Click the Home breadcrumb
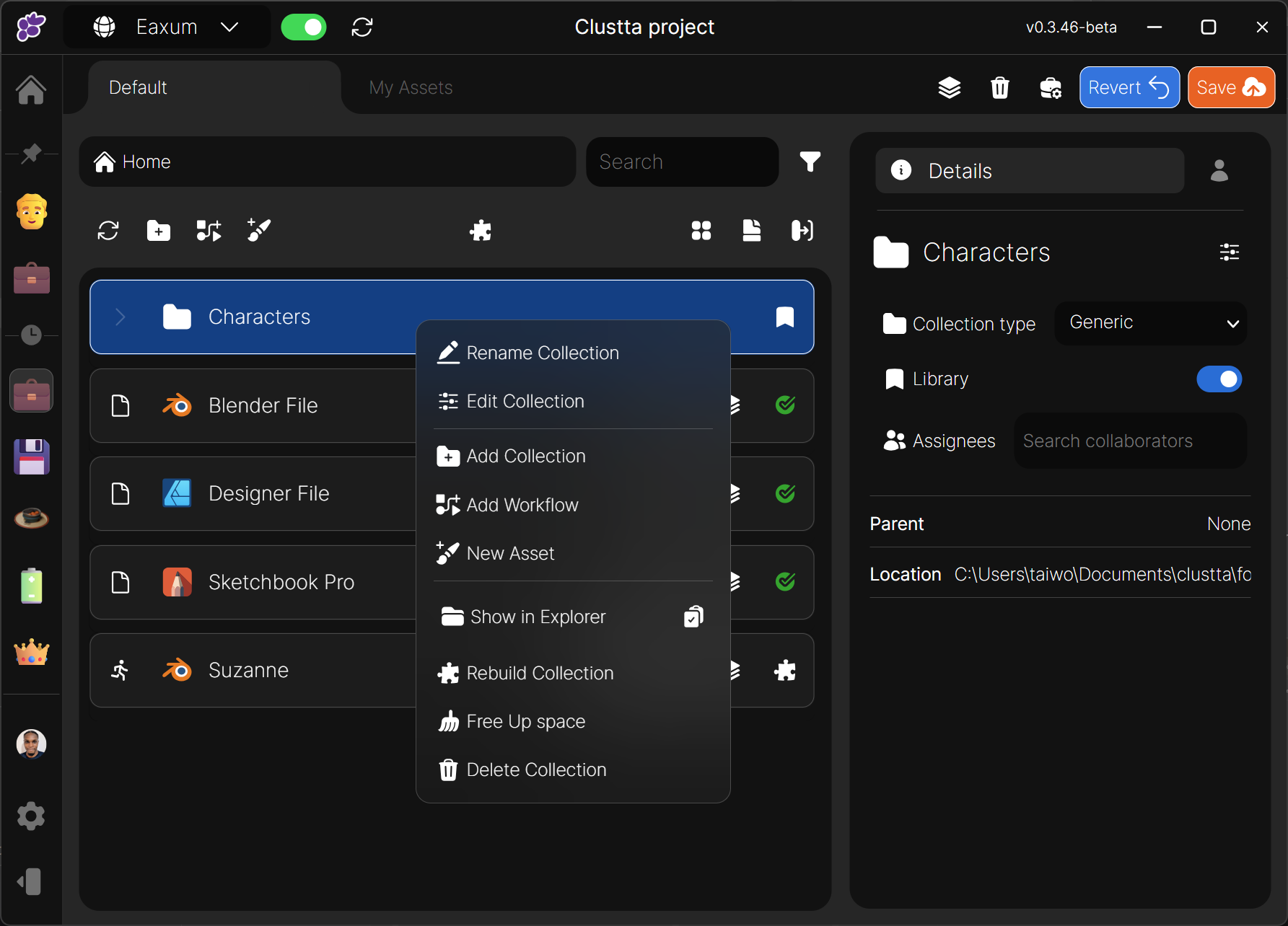 tap(133, 162)
